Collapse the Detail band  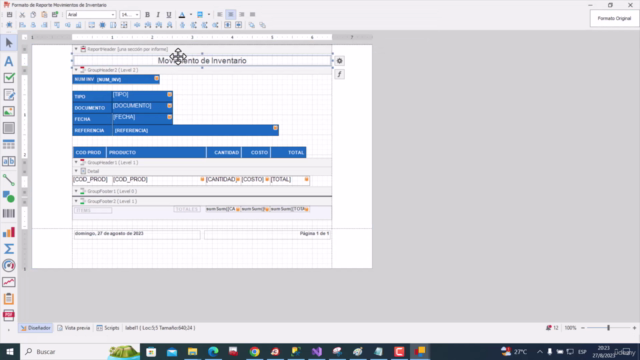point(76,171)
